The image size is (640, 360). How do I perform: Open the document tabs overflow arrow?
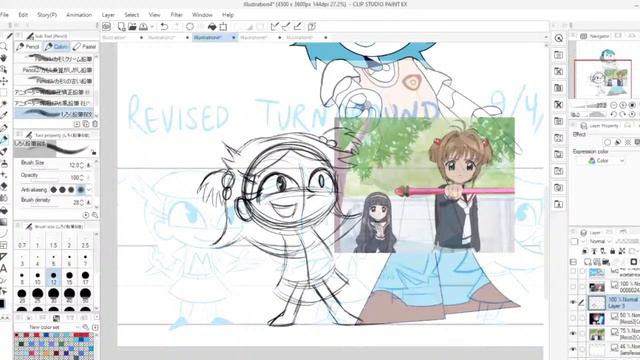pyautogui.click(x=546, y=38)
